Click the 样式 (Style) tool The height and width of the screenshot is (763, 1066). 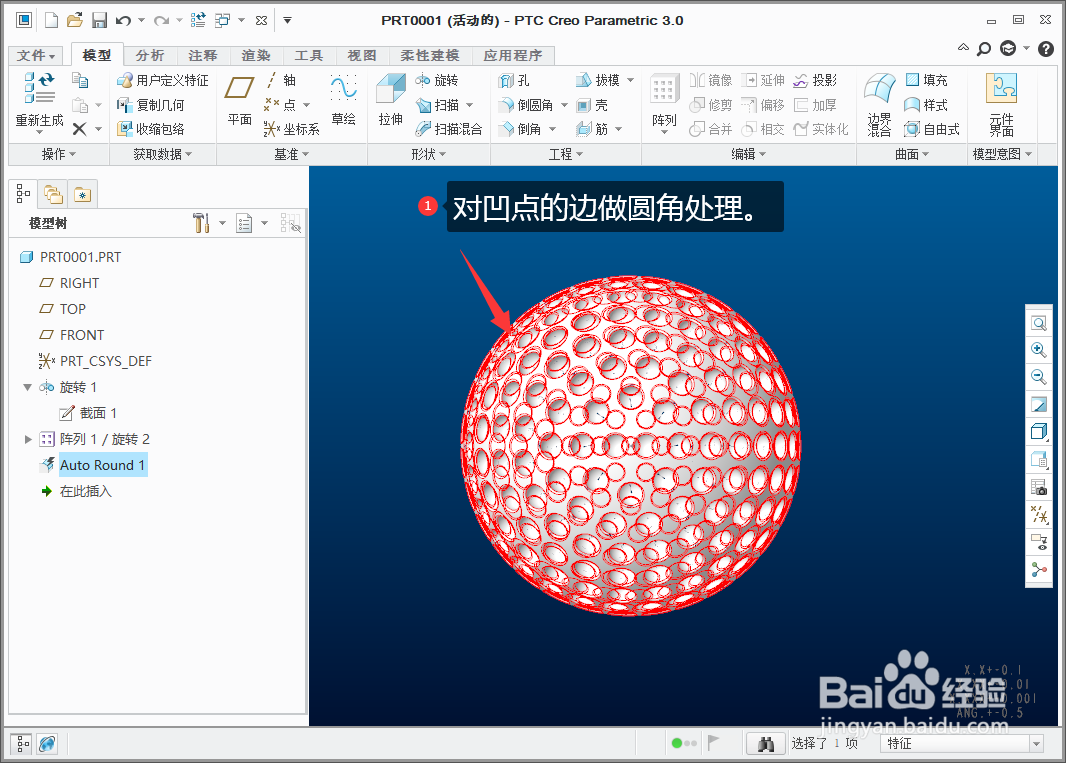click(926, 105)
